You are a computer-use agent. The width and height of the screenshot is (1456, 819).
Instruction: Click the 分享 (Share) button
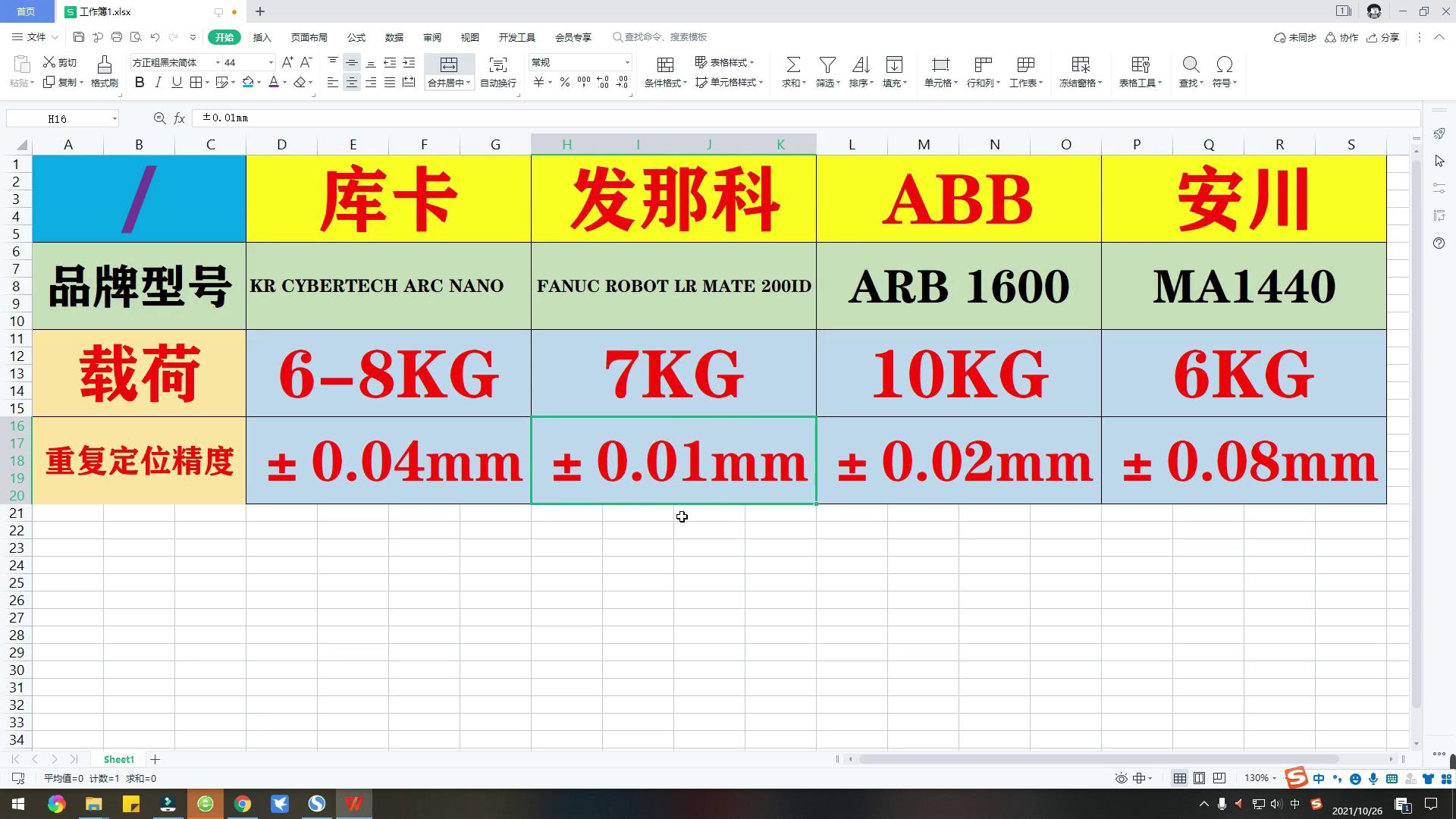click(x=1383, y=37)
